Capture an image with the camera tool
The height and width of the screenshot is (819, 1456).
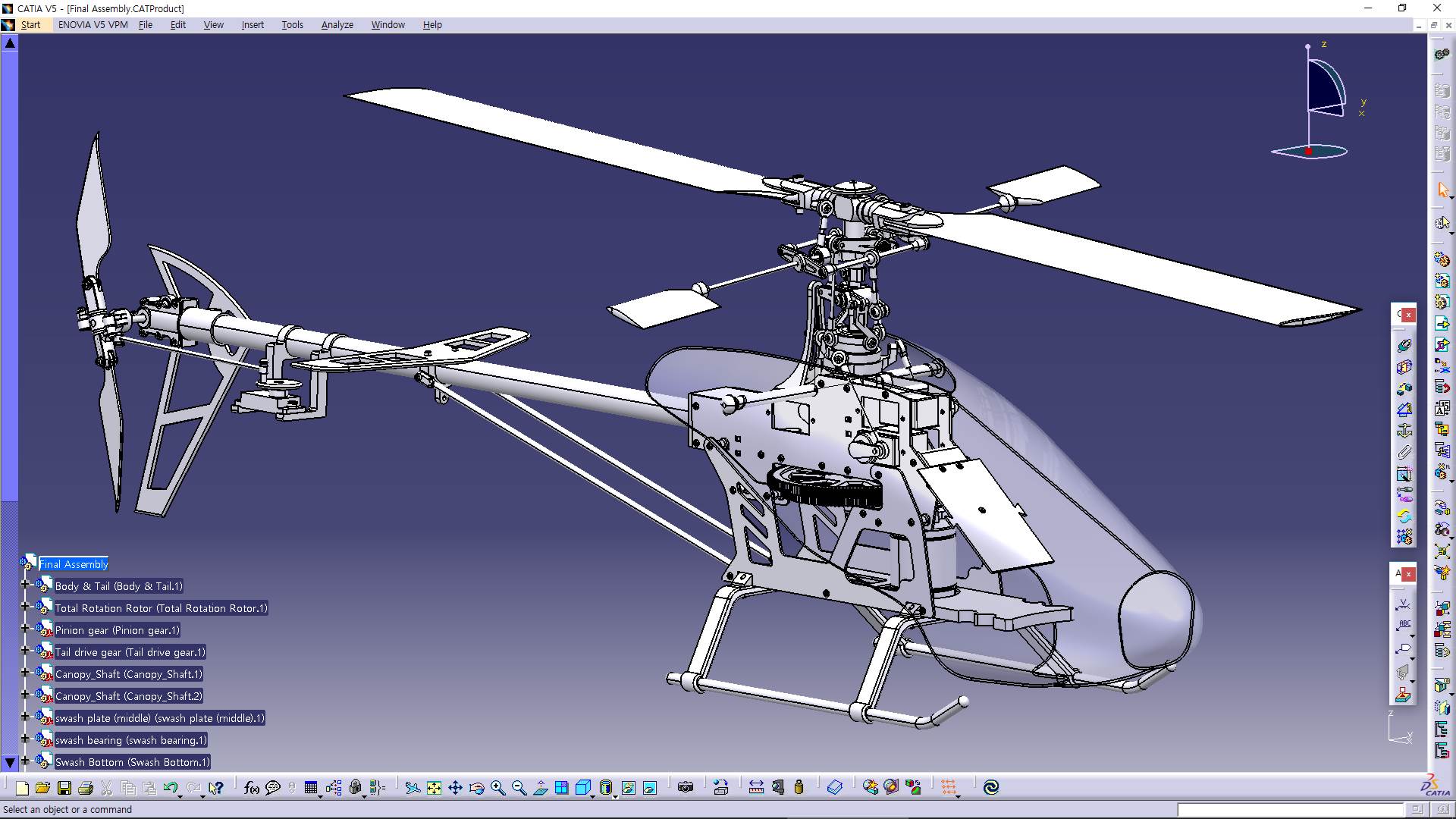click(x=685, y=787)
